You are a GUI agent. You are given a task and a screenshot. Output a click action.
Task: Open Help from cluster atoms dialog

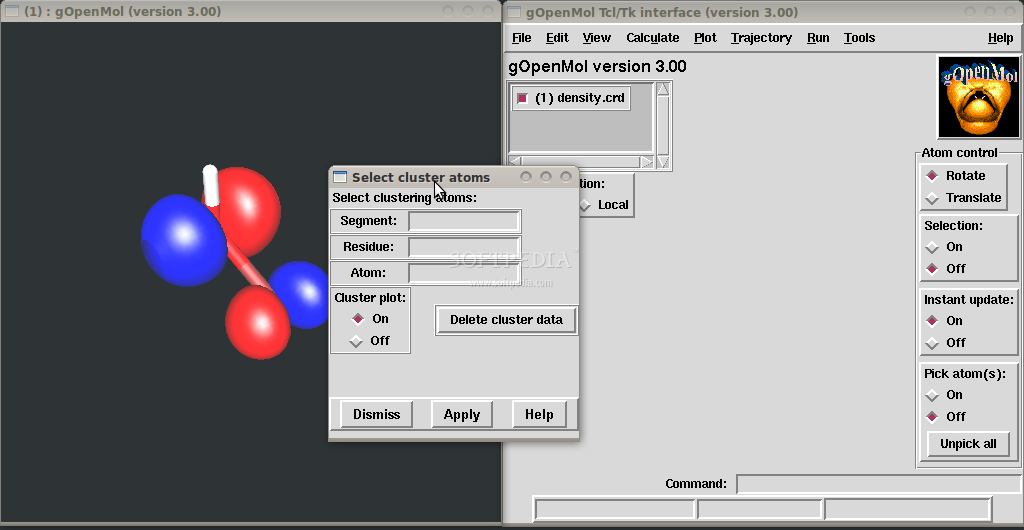(539, 414)
